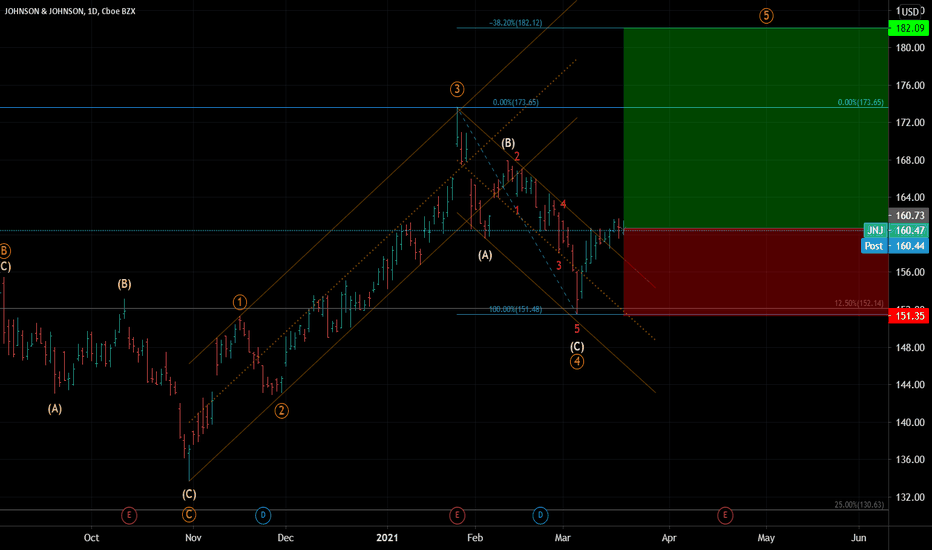Click the blue dividend D marker before Mar
Screen dimensions: 932x550
click(x=540, y=516)
